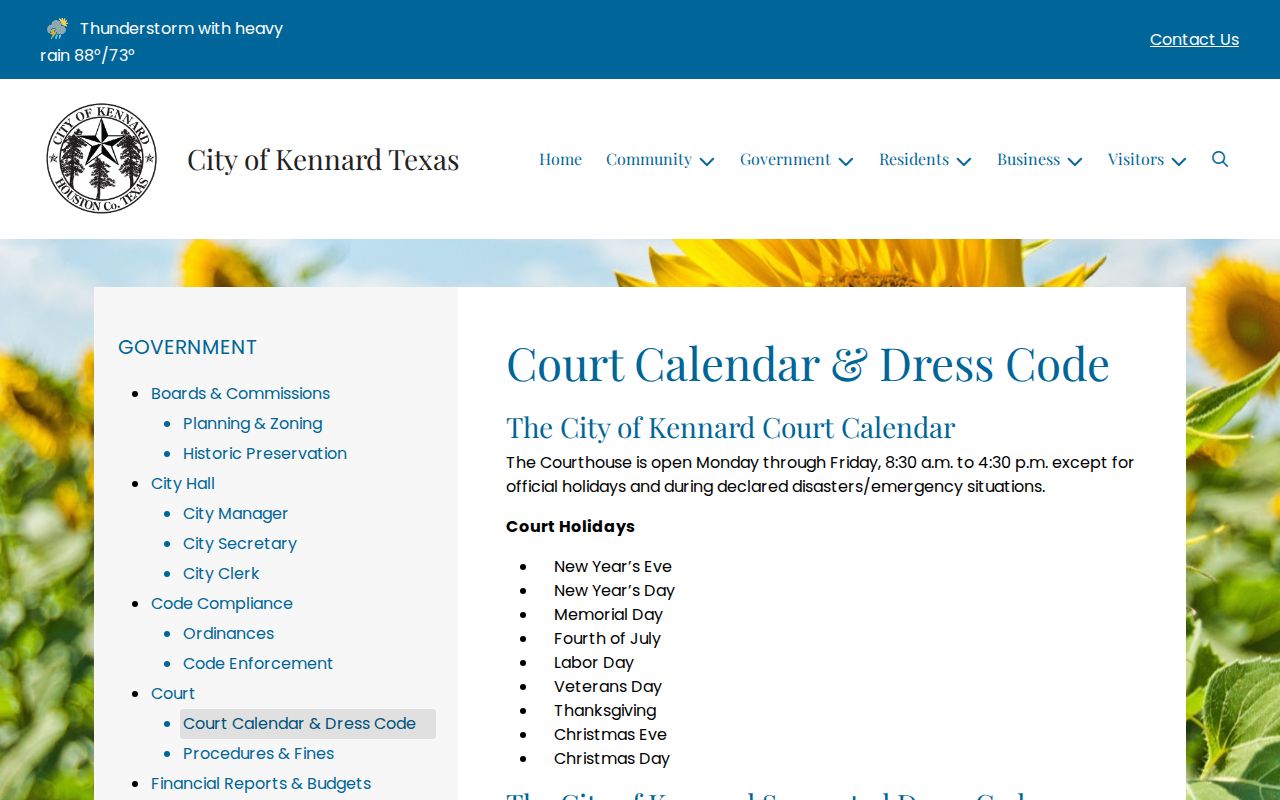
Task: Click Veterans Day in holidays list
Action: coord(608,686)
